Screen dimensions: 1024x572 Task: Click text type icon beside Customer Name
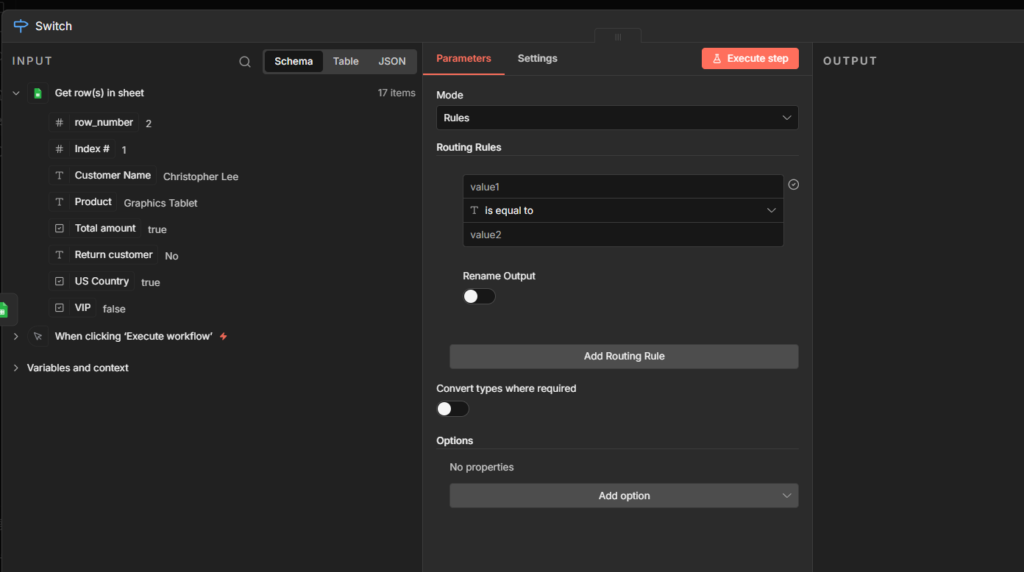(x=59, y=175)
